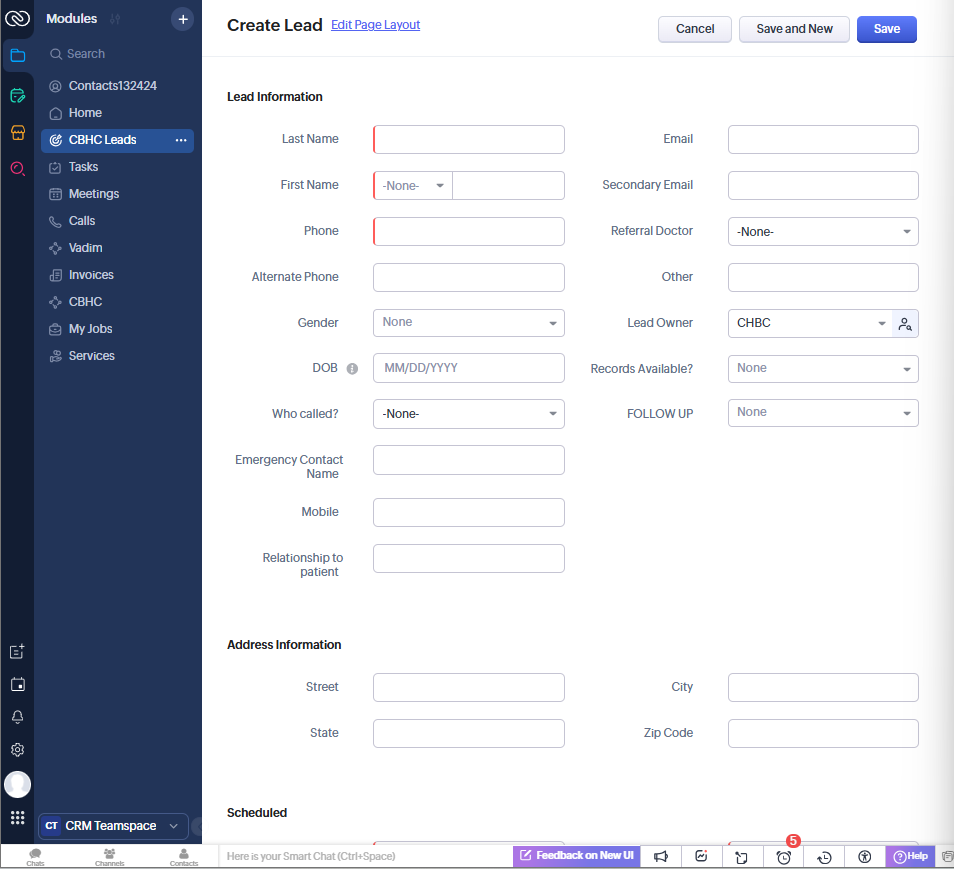
Task: Open the Modules folder icon in left rail
Action: 18,55
